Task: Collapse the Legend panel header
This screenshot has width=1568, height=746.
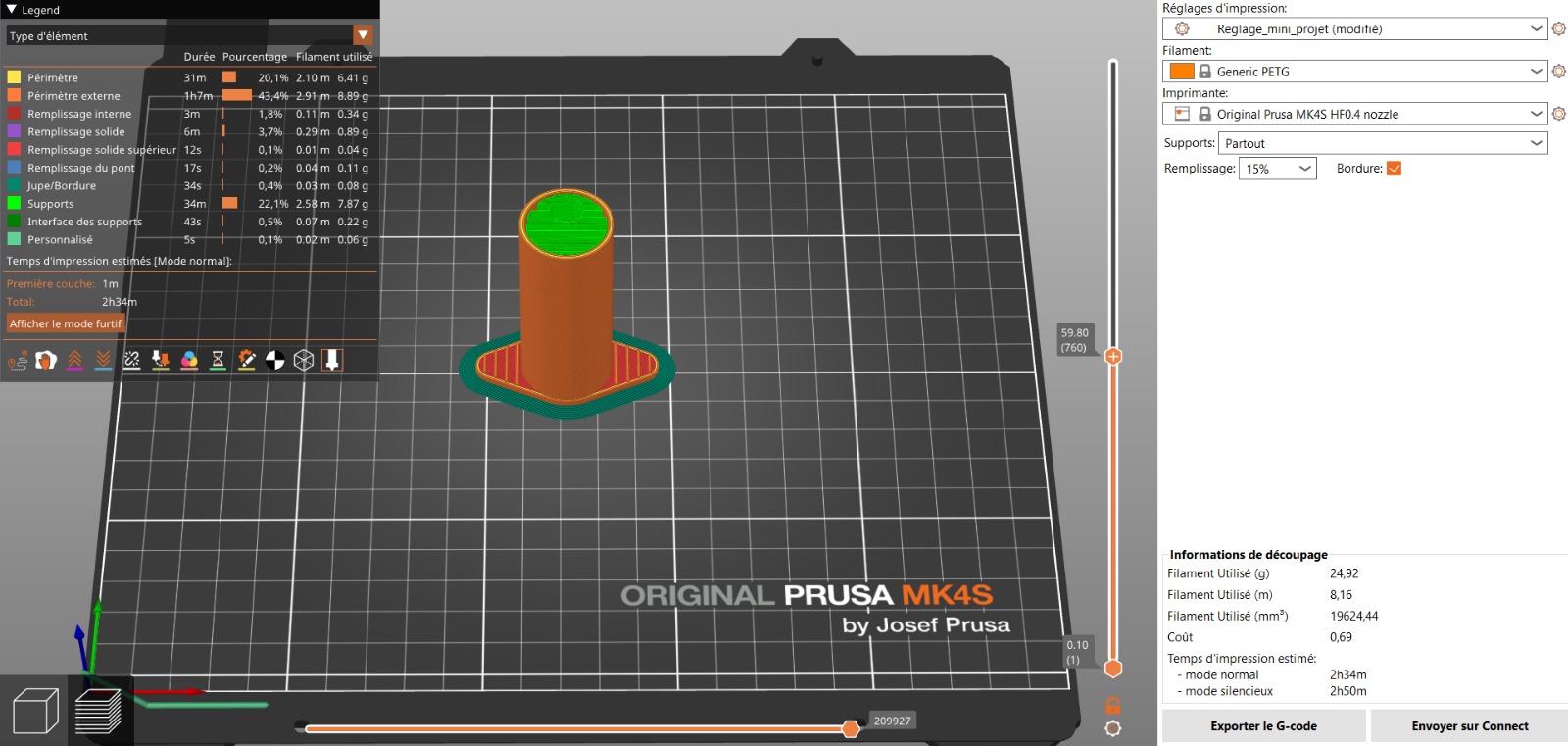Action: (x=12, y=10)
